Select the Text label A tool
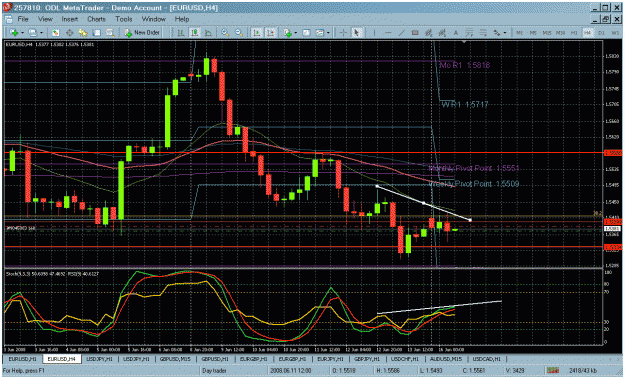Screen dimensions: 625x377 coord(456,33)
